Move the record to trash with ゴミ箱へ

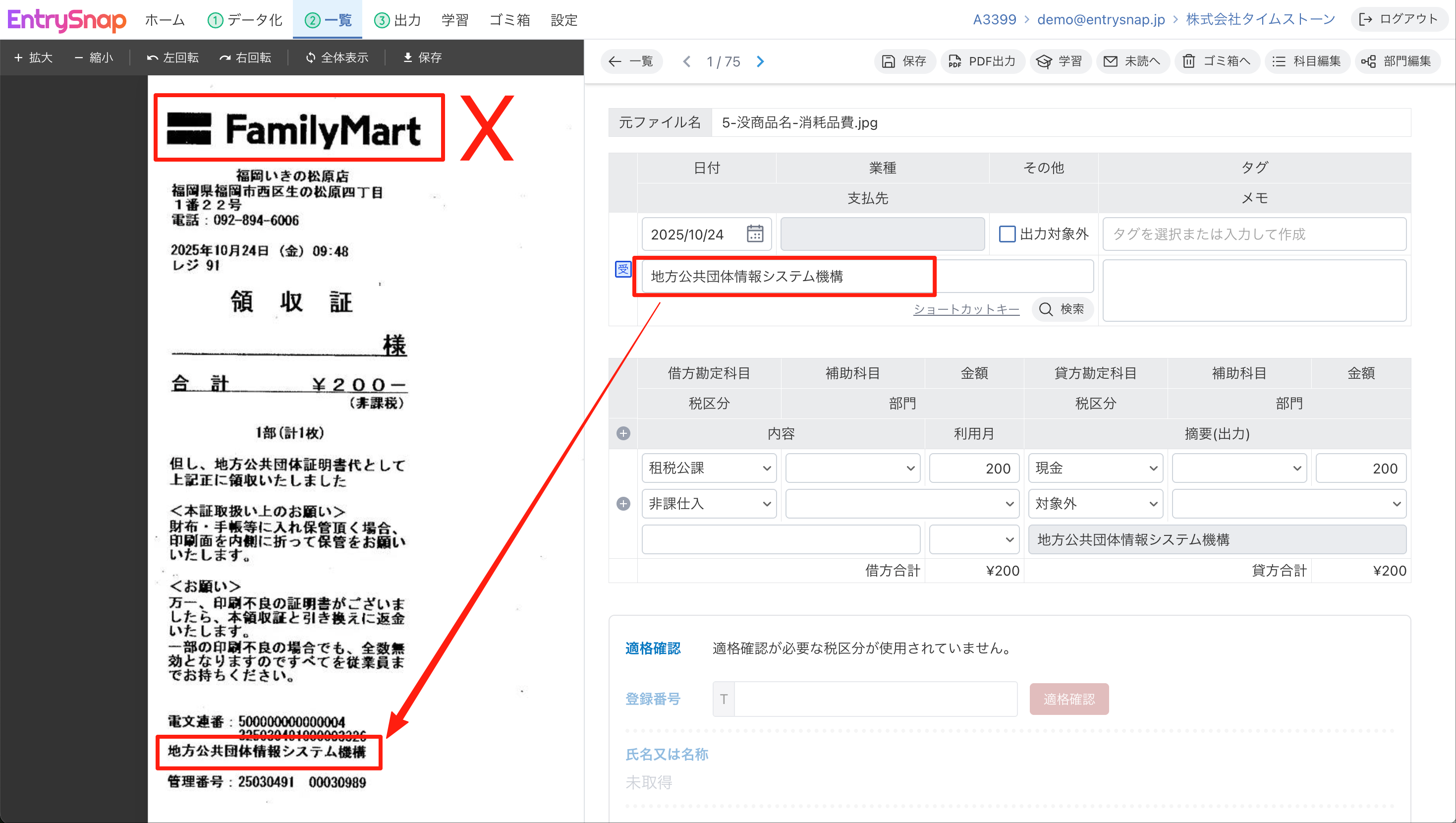1217,61
